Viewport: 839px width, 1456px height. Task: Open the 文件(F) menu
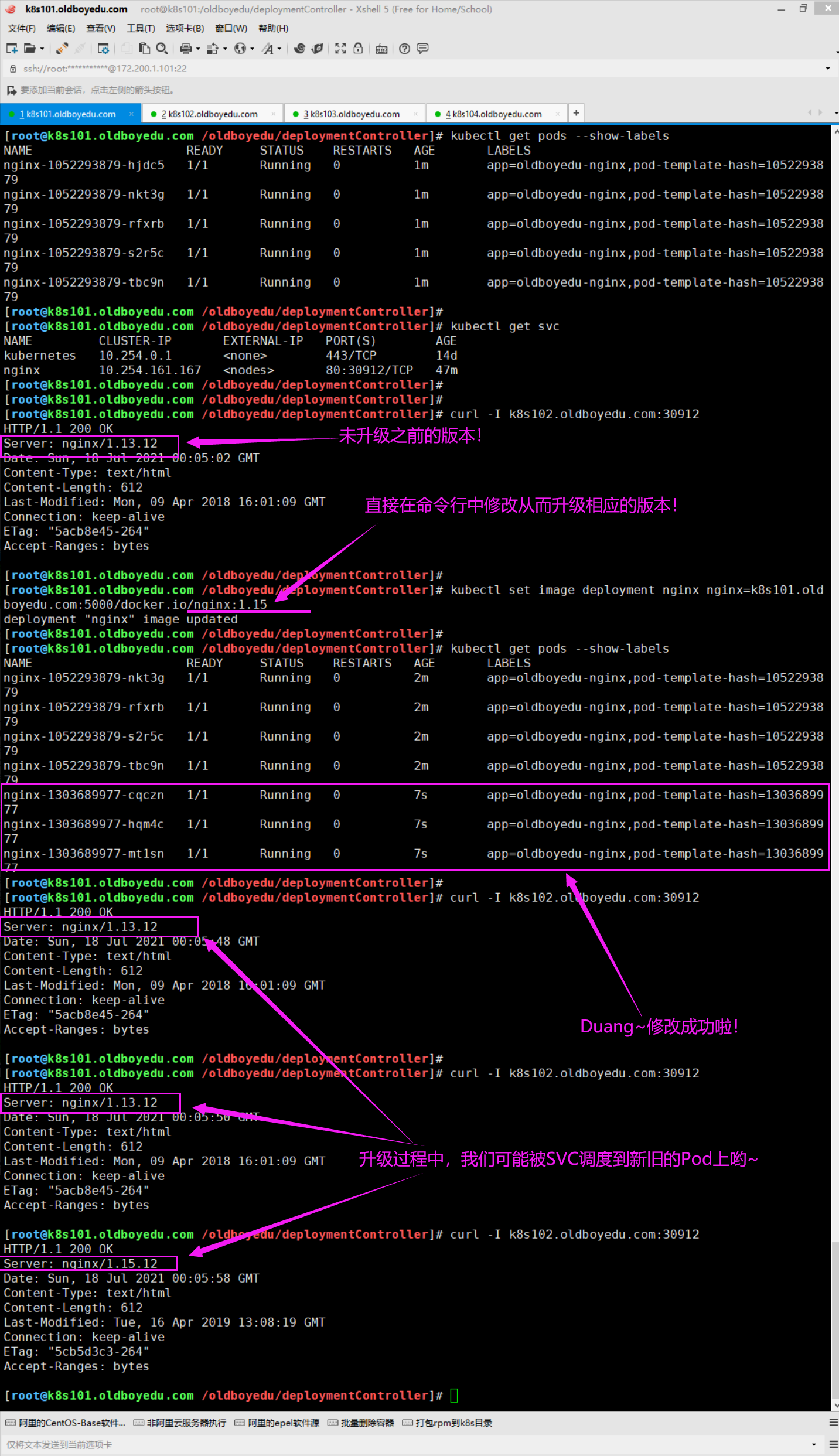click(22, 28)
